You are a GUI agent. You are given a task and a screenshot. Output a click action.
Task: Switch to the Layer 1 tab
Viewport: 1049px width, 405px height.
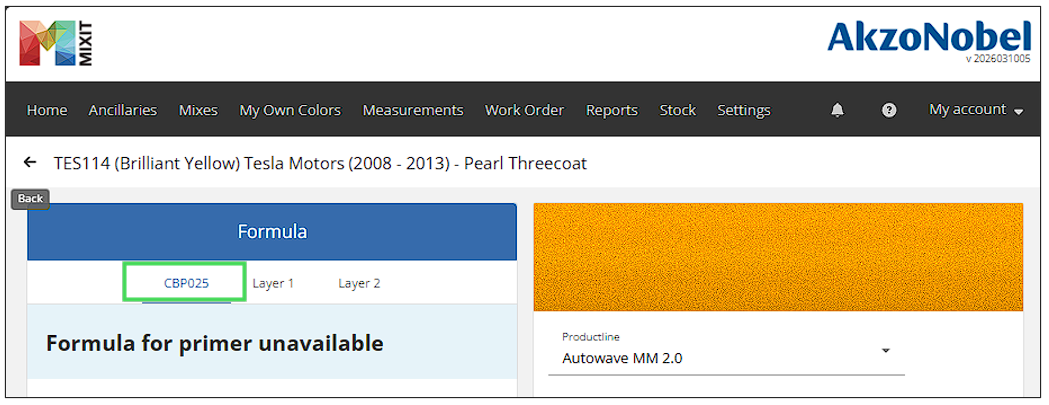pyautogui.click(x=273, y=283)
